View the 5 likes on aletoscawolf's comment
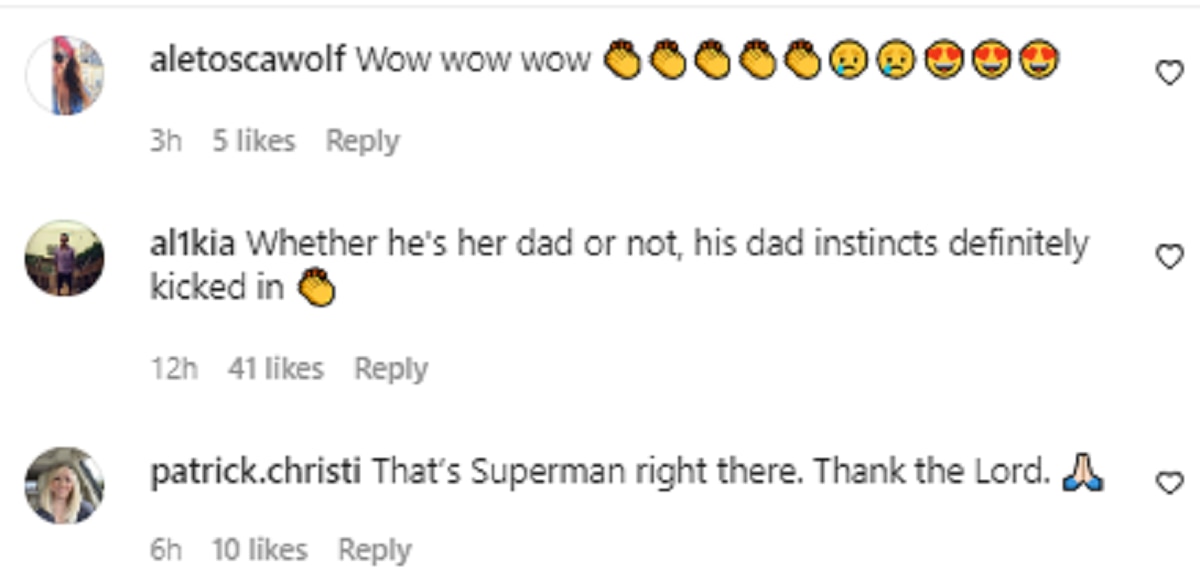Viewport: 1200px width, 582px height. click(x=253, y=141)
